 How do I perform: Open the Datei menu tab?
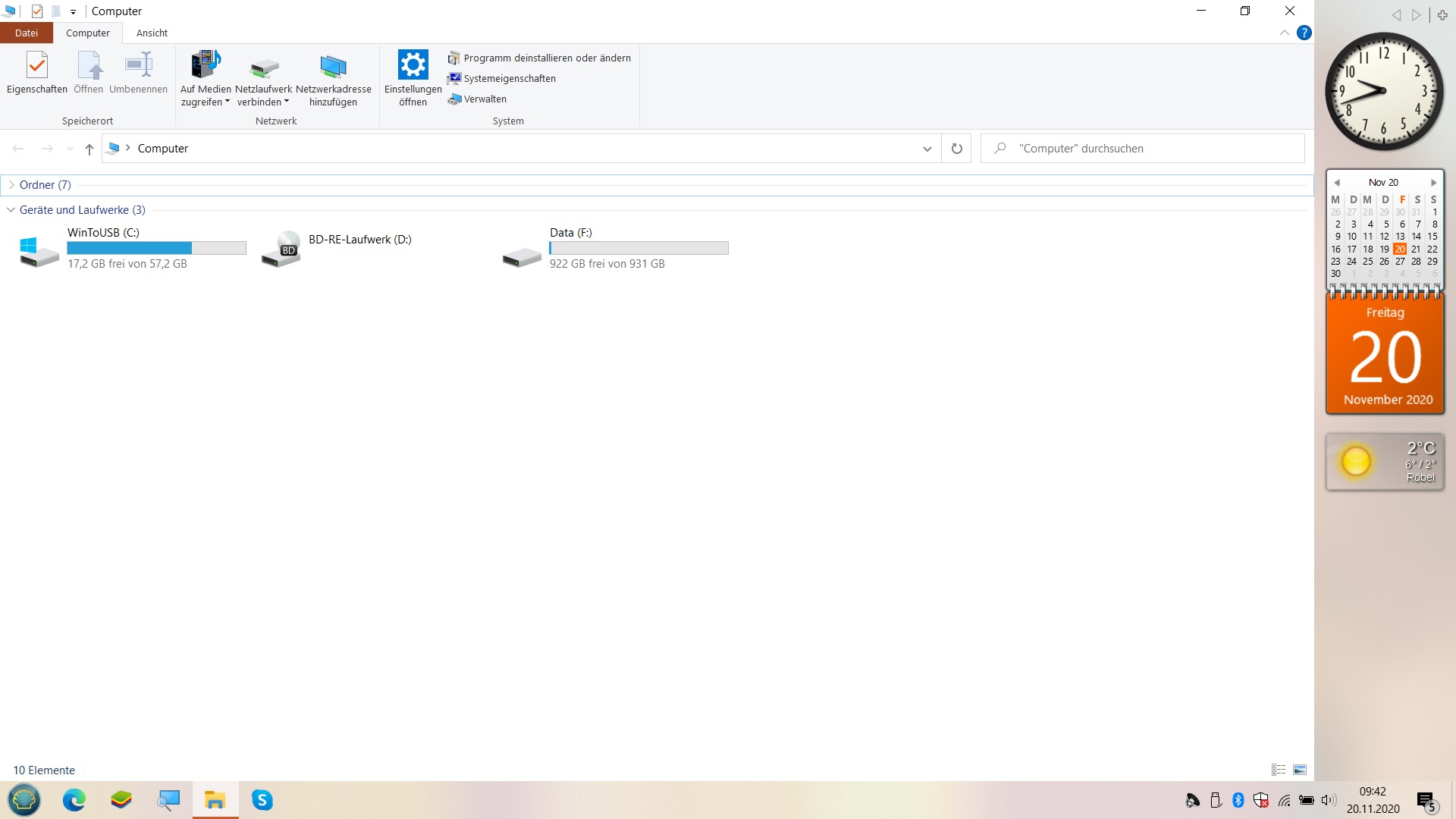pyautogui.click(x=26, y=33)
